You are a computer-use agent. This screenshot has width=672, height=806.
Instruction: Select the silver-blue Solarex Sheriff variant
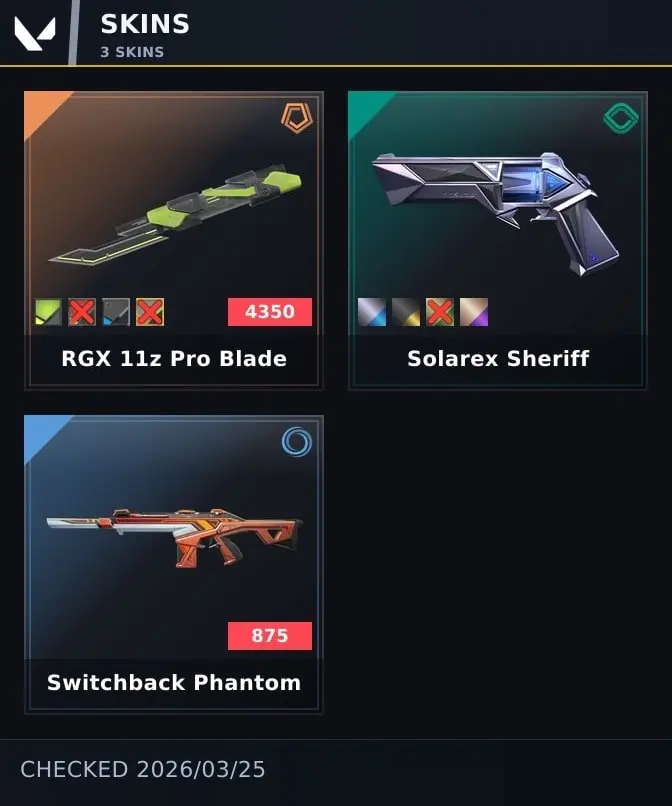coord(372,312)
